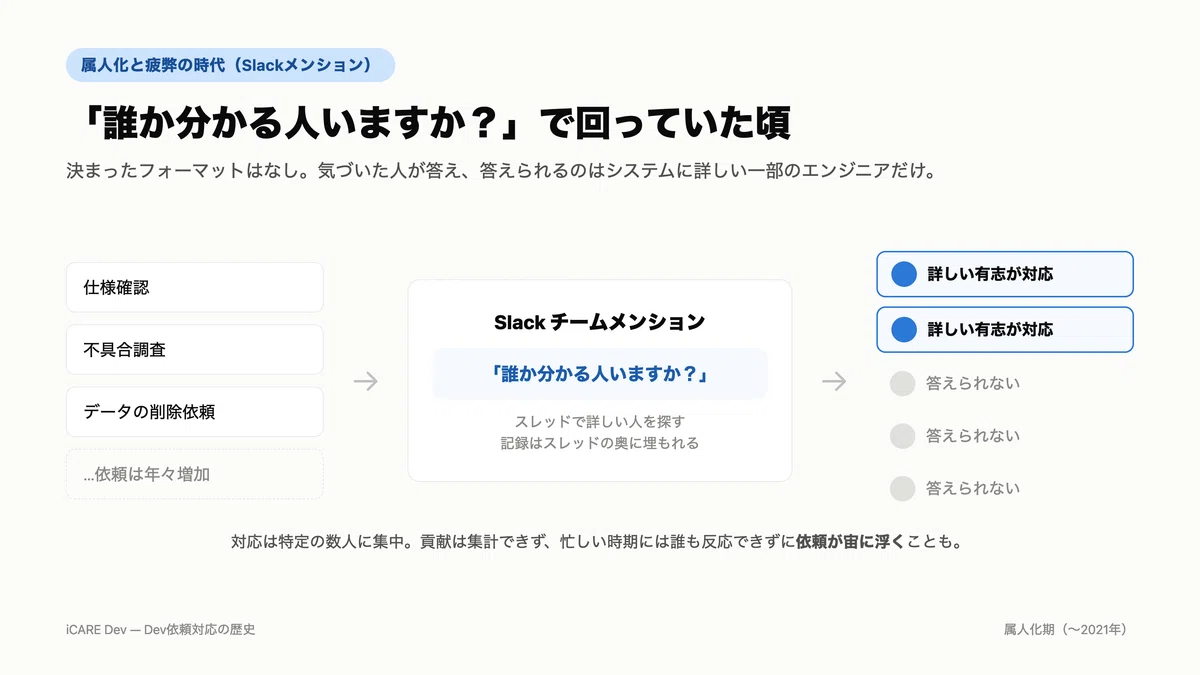Click the dashed 依頼は年々増加 card

(x=195, y=474)
